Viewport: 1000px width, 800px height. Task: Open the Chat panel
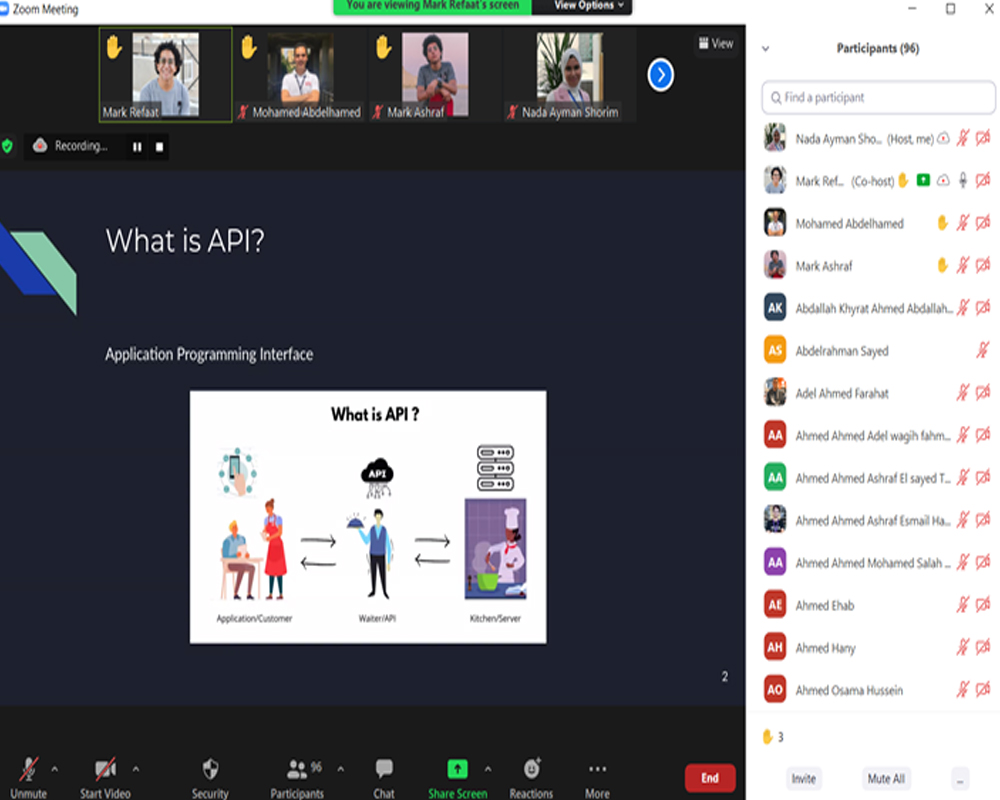tap(384, 769)
